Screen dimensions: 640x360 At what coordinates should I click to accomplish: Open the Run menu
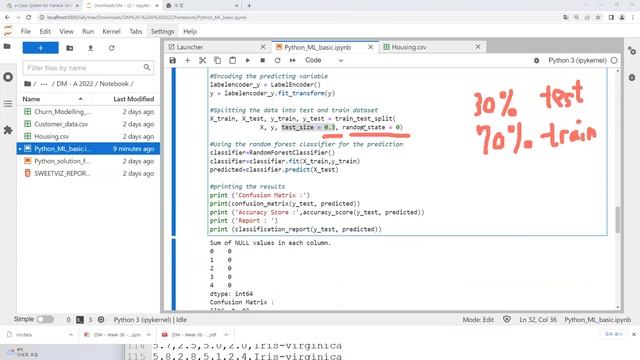(88, 31)
